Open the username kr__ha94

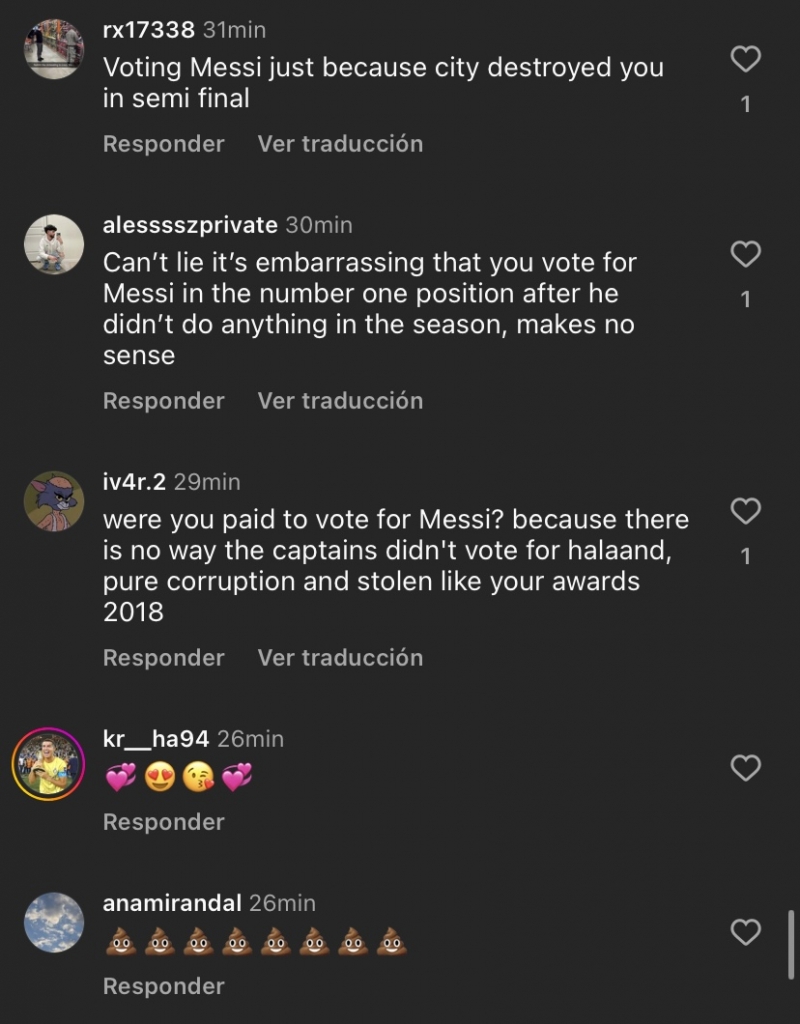click(x=155, y=739)
